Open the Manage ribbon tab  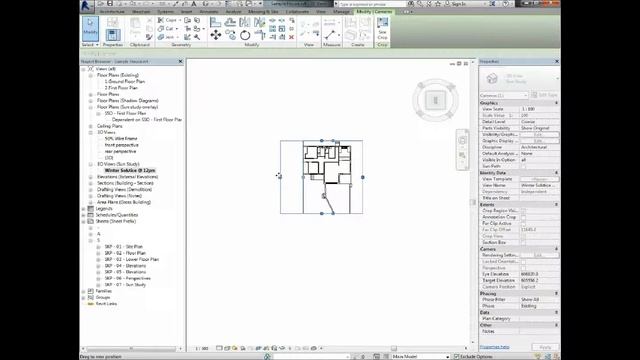pos(341,12)
